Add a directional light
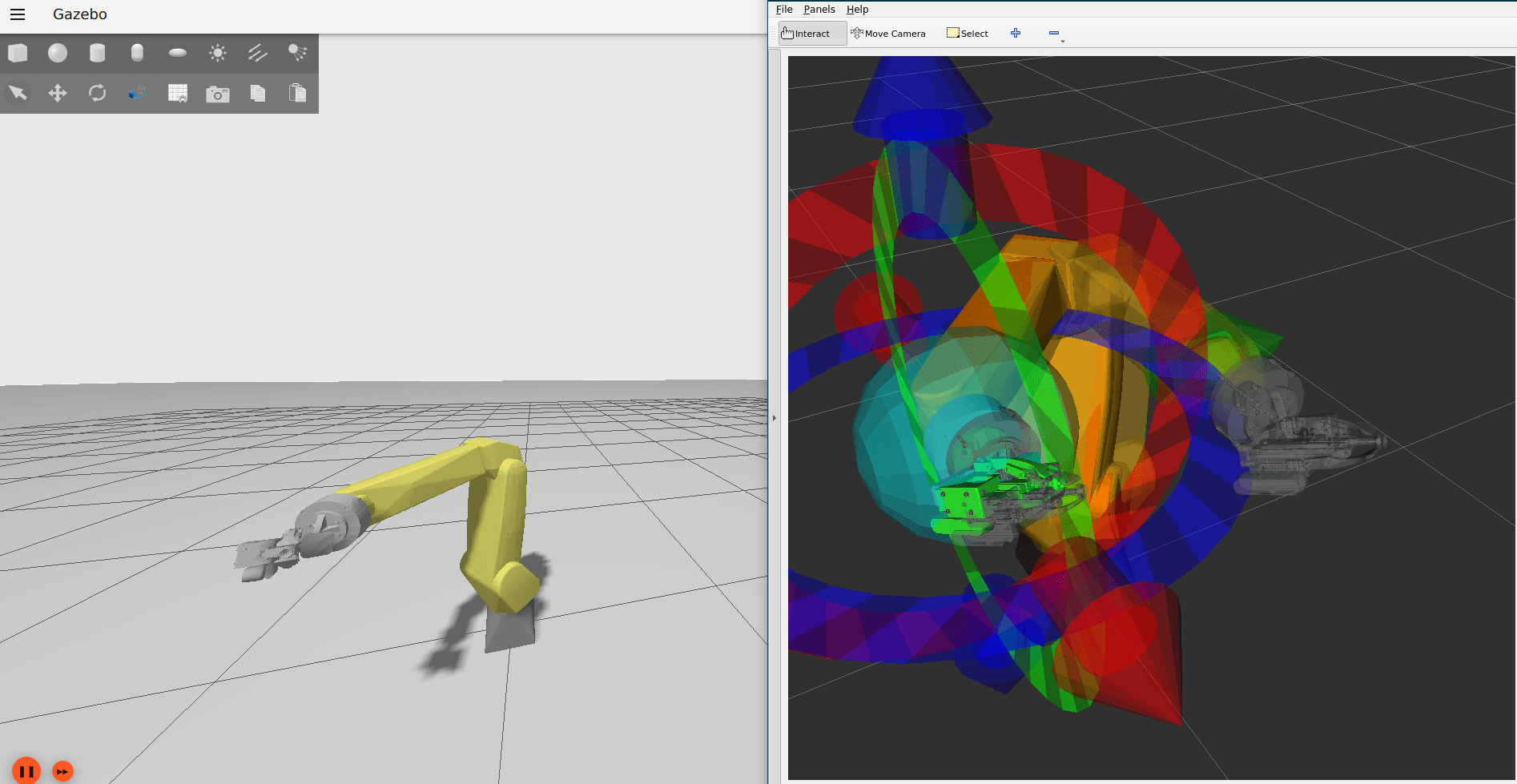 pyautogui.click(x=257, y=53)
